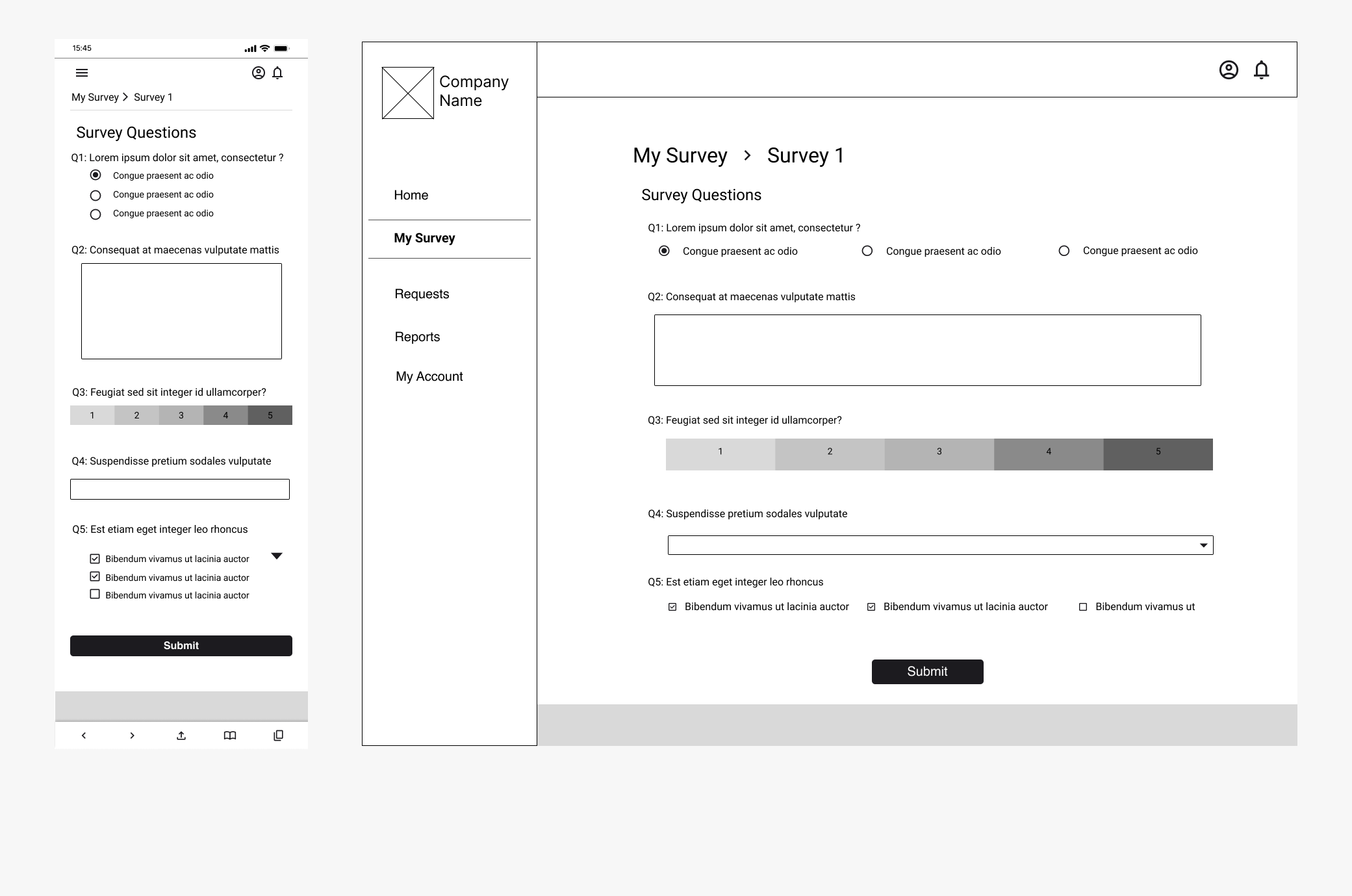1352x896 pixels.
Task: Click desktop notification bell in header
Action: point(1261,70)
